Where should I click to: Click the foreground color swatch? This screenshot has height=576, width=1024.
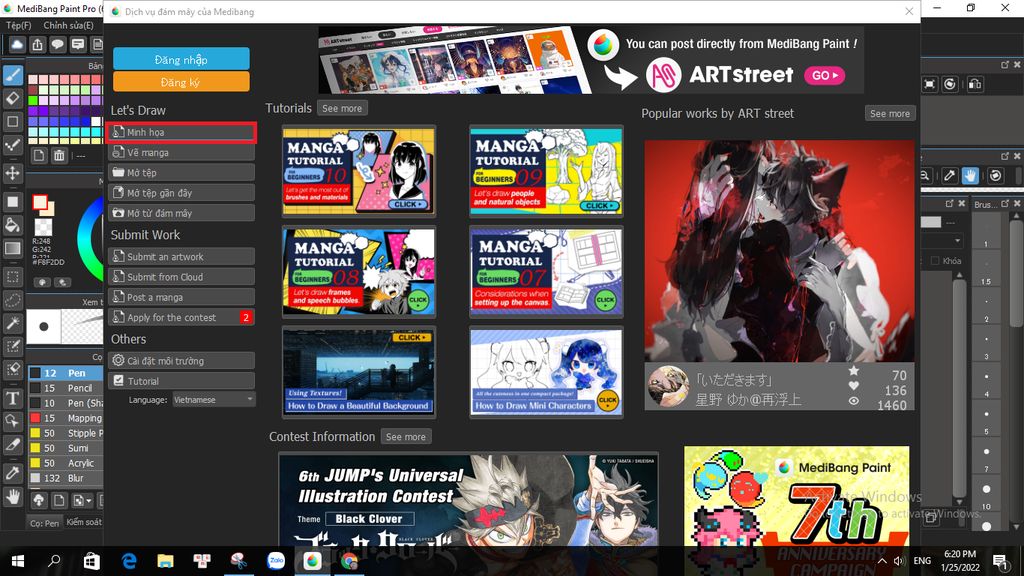[x=40, y=202]
